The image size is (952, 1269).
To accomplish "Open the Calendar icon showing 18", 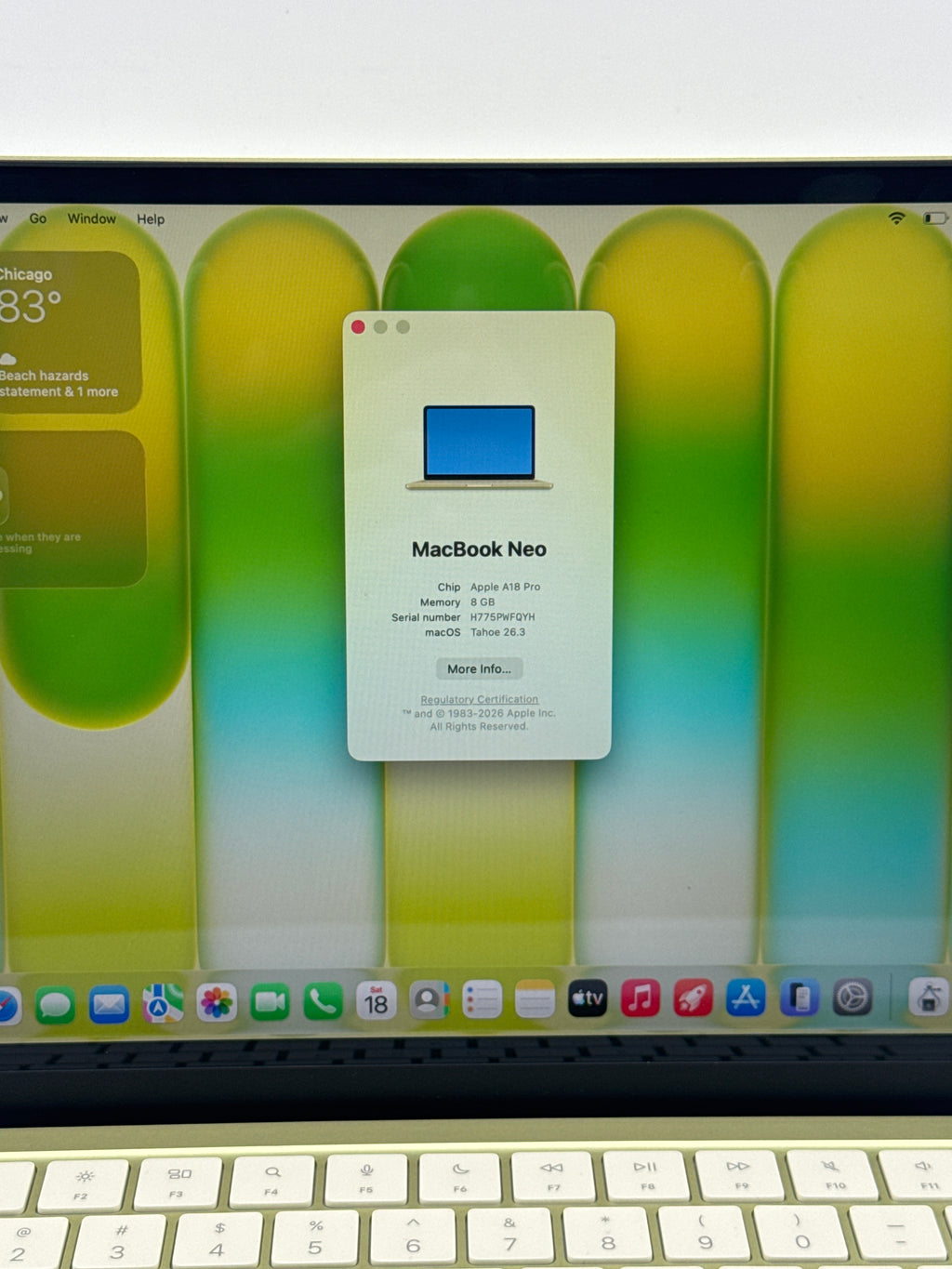I will (x=376, y=1001).
